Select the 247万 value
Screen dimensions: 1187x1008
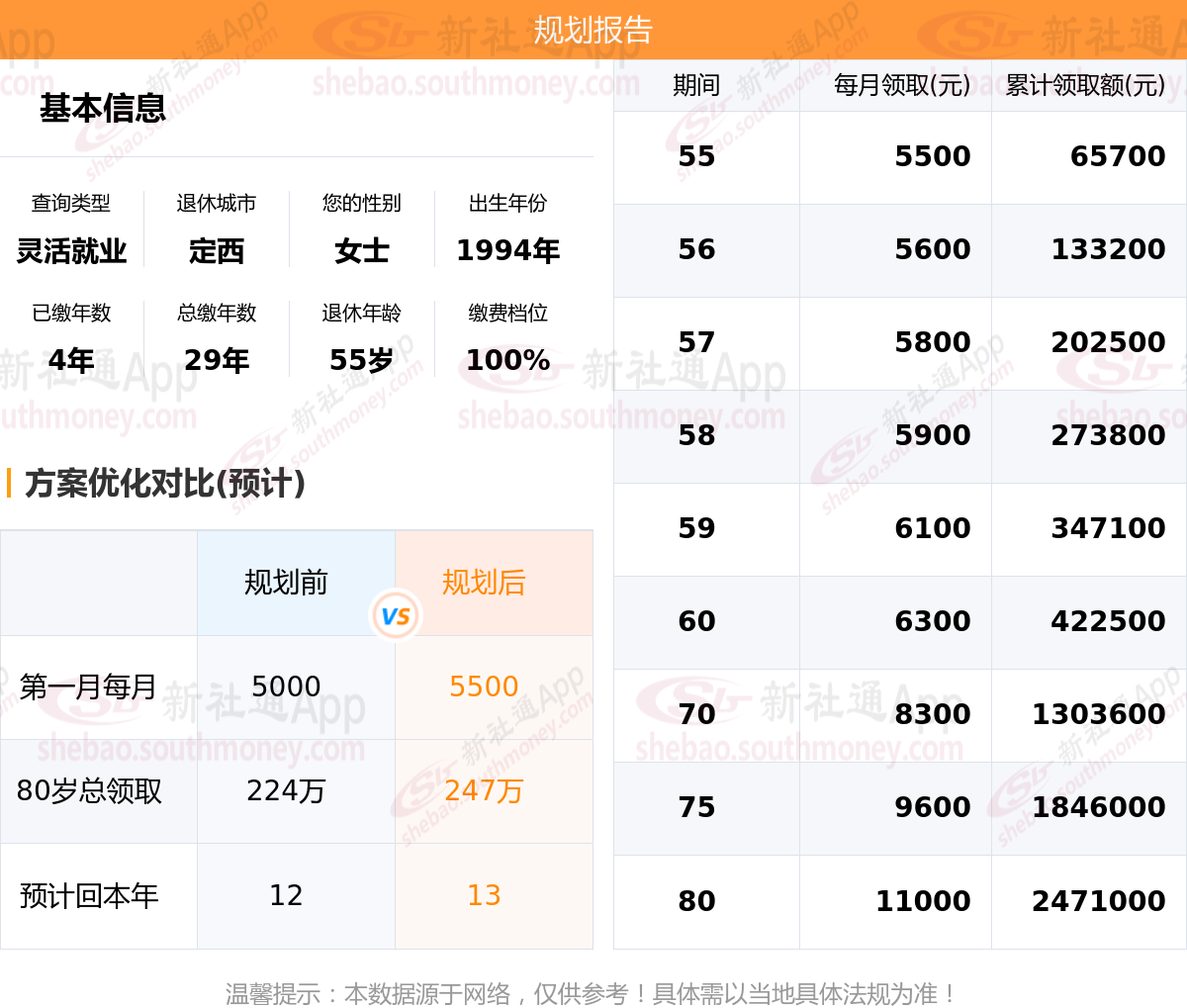[x=484, y=791]
